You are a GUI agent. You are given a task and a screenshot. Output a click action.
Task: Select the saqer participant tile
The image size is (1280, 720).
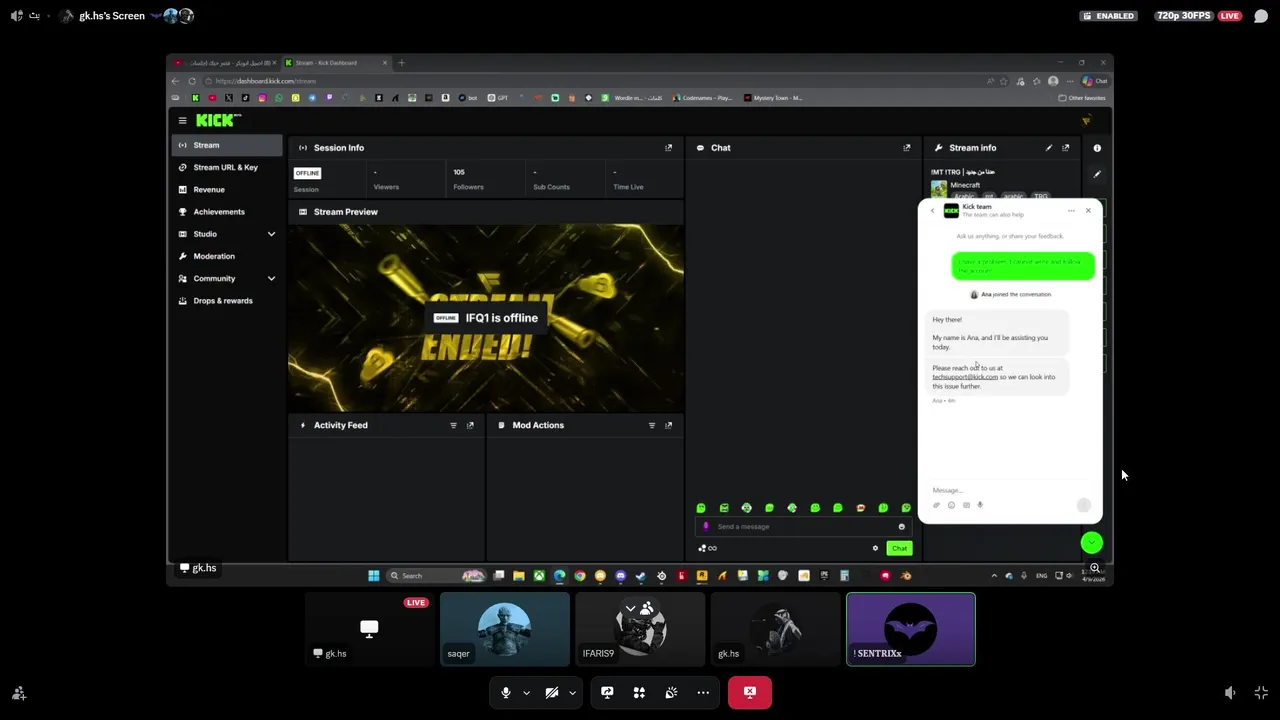[505, 629]
